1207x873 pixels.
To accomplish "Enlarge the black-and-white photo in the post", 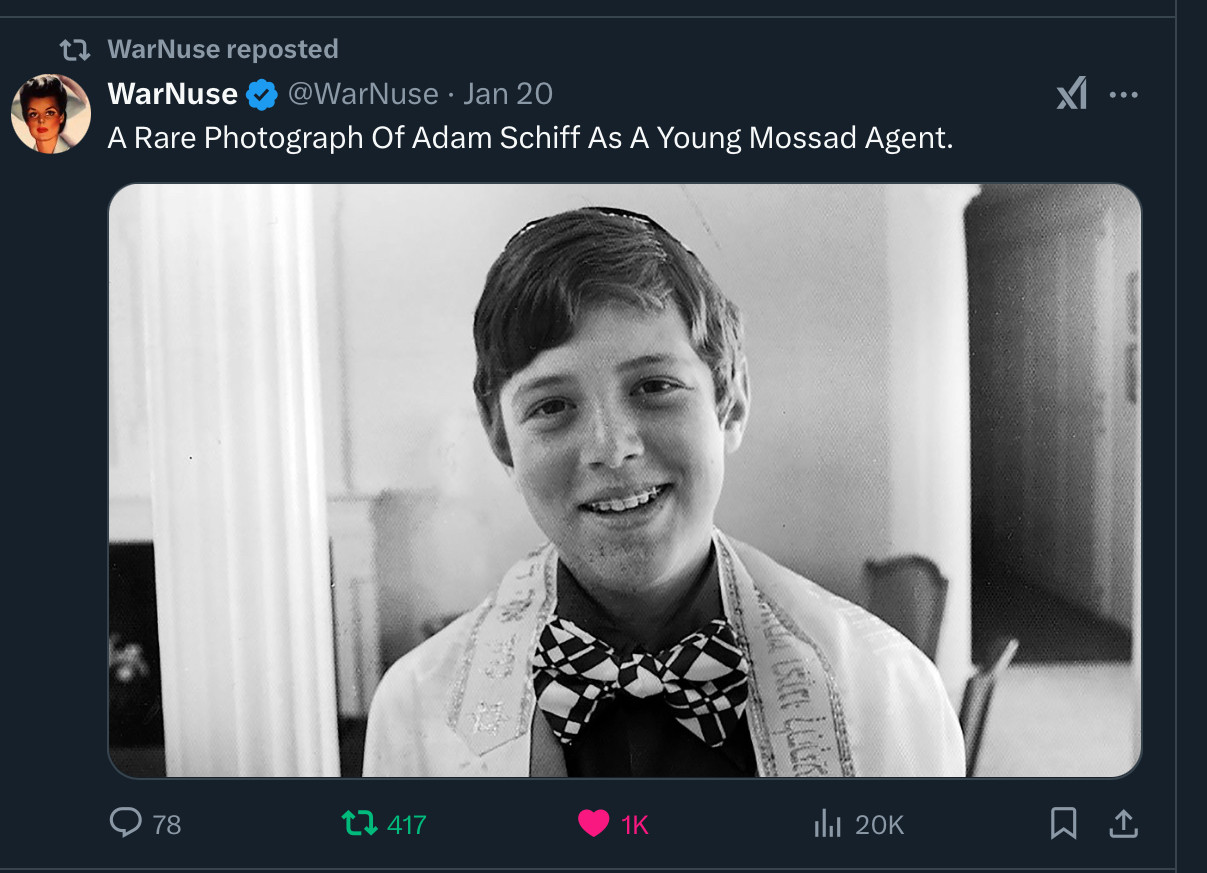I will [x=624, y=480].
